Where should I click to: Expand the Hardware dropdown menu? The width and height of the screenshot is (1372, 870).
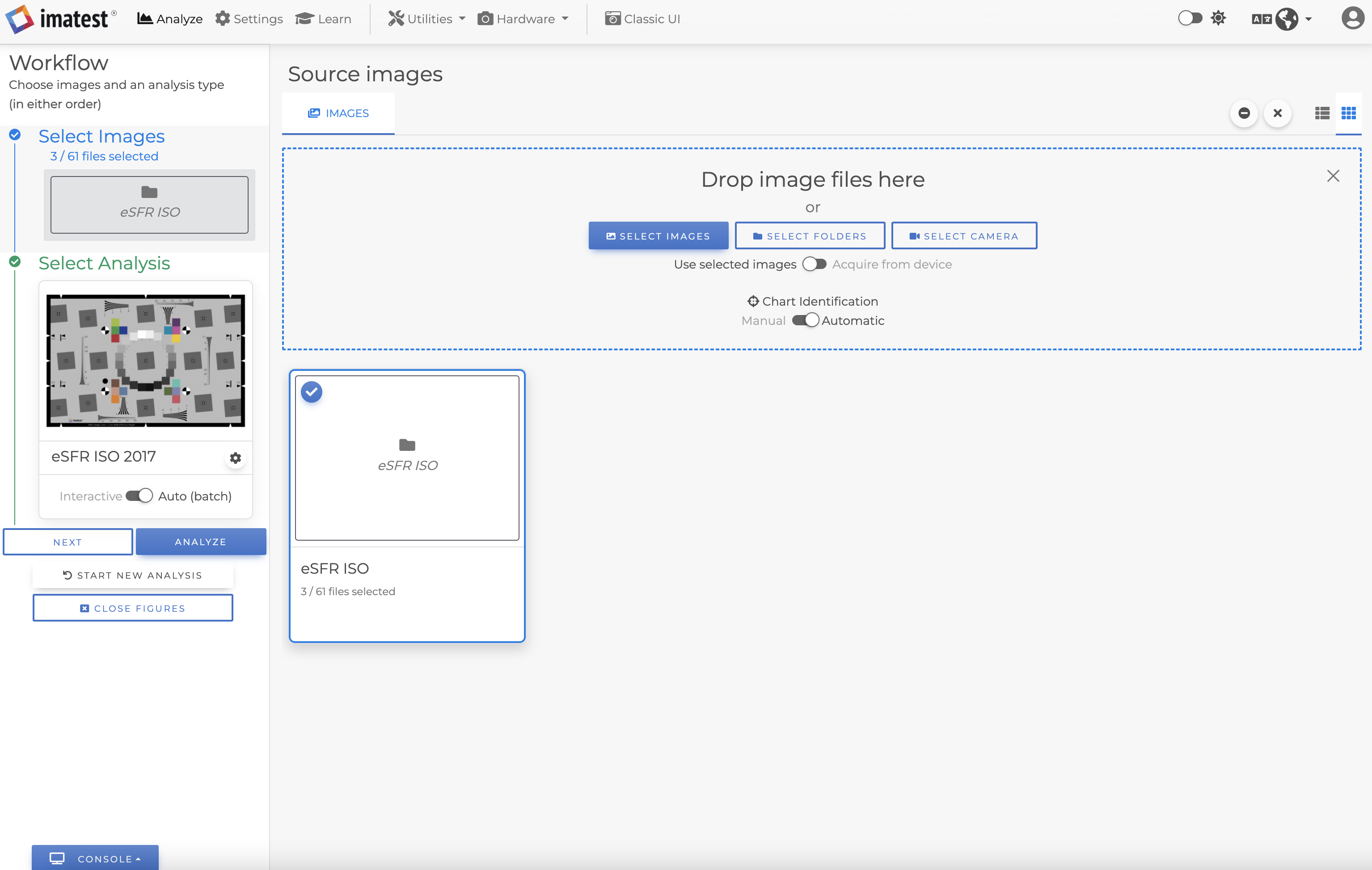pyautogui.click(x=523, y=19)
